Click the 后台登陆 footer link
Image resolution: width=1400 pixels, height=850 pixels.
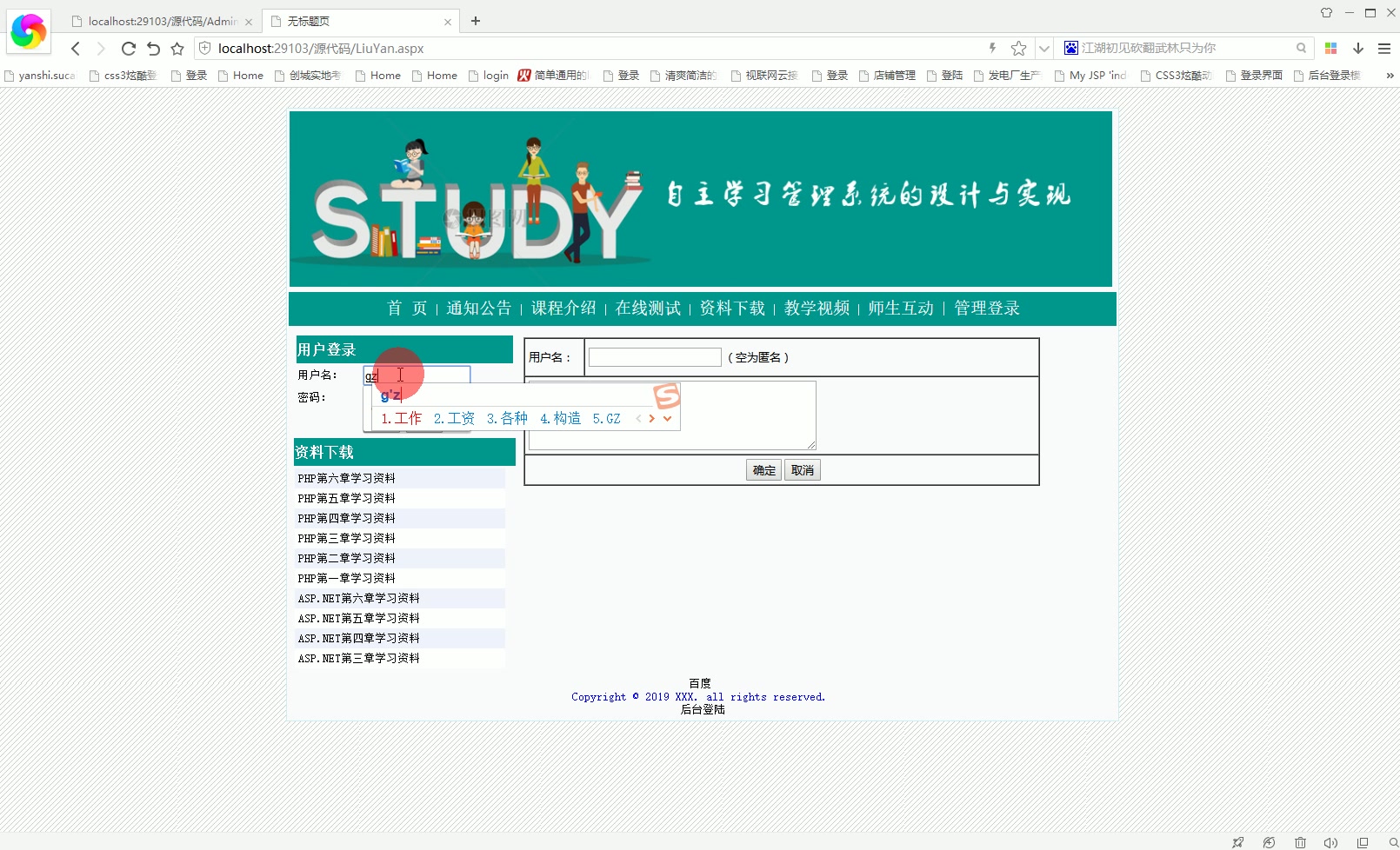tap(703, 709)
